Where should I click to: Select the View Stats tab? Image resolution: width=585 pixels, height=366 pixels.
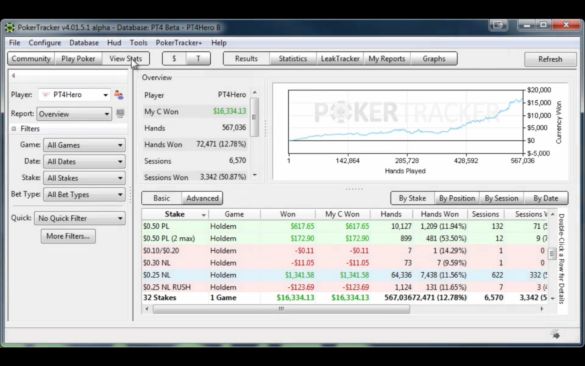[x=126, y=59]
